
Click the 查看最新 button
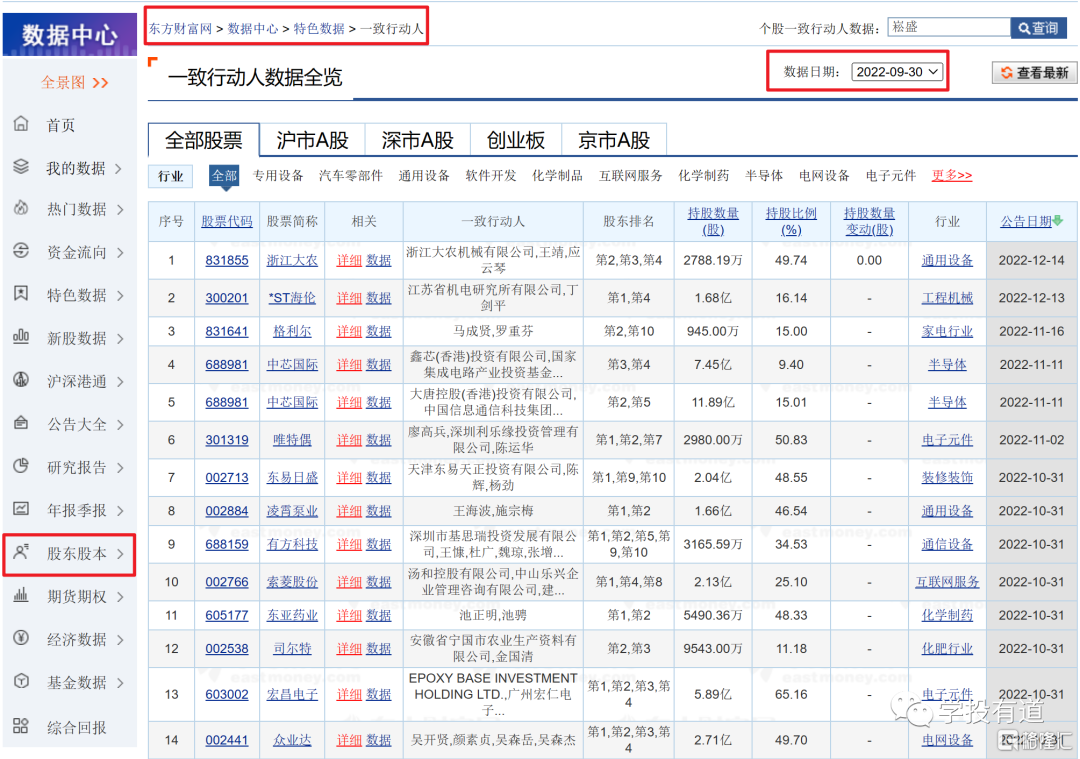[x=1035, y=72]
